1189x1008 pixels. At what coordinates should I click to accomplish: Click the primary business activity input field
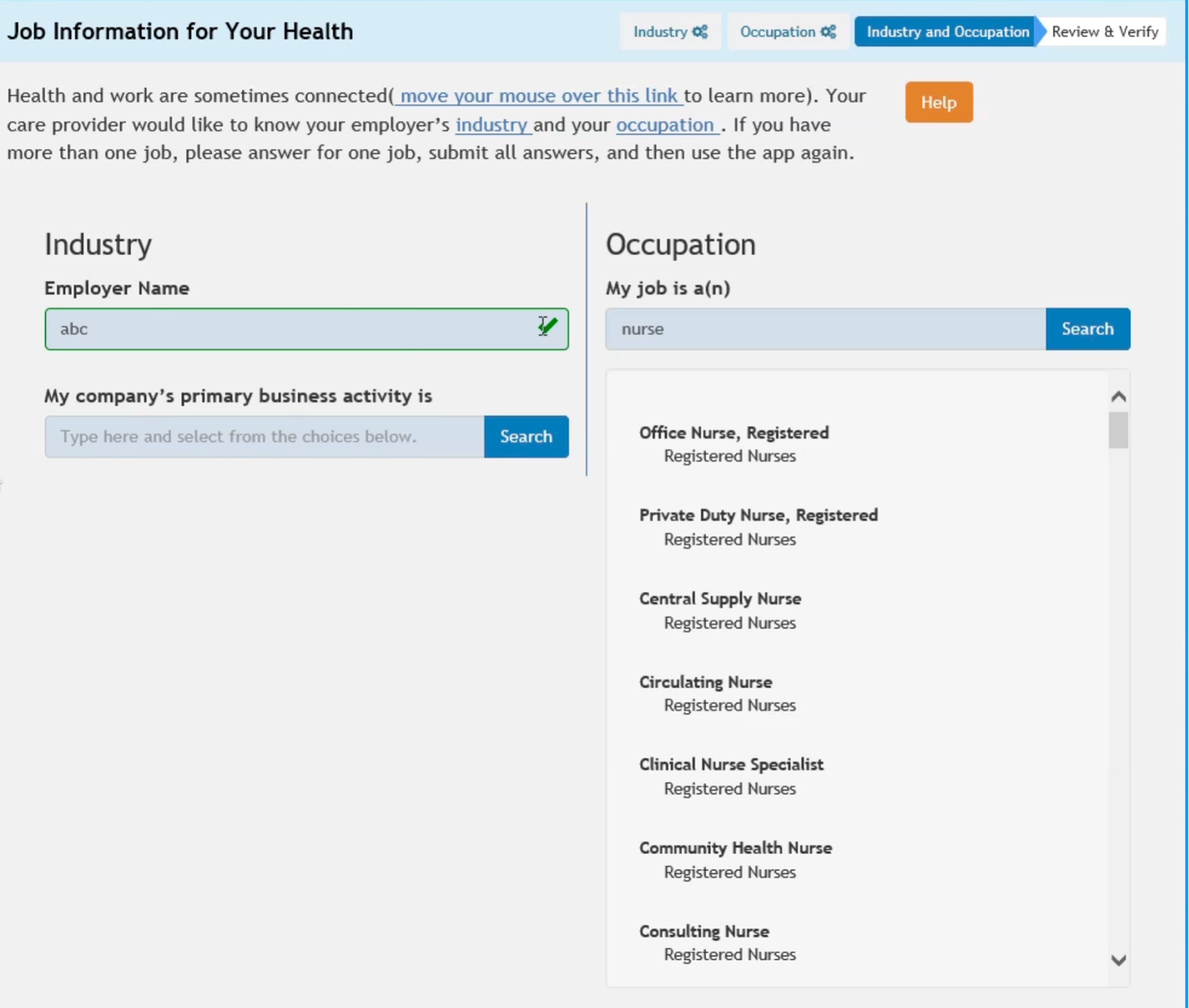pyautogui.click(x=264, y=437)
